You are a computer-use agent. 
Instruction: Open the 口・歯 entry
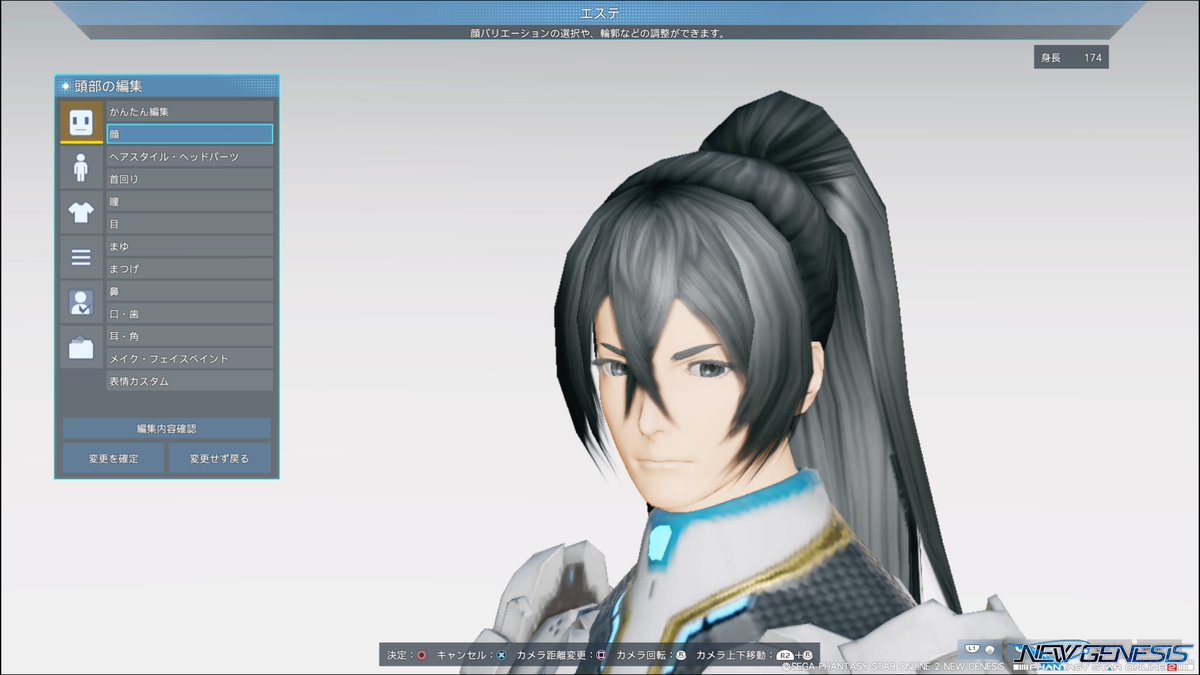point(189,314)
